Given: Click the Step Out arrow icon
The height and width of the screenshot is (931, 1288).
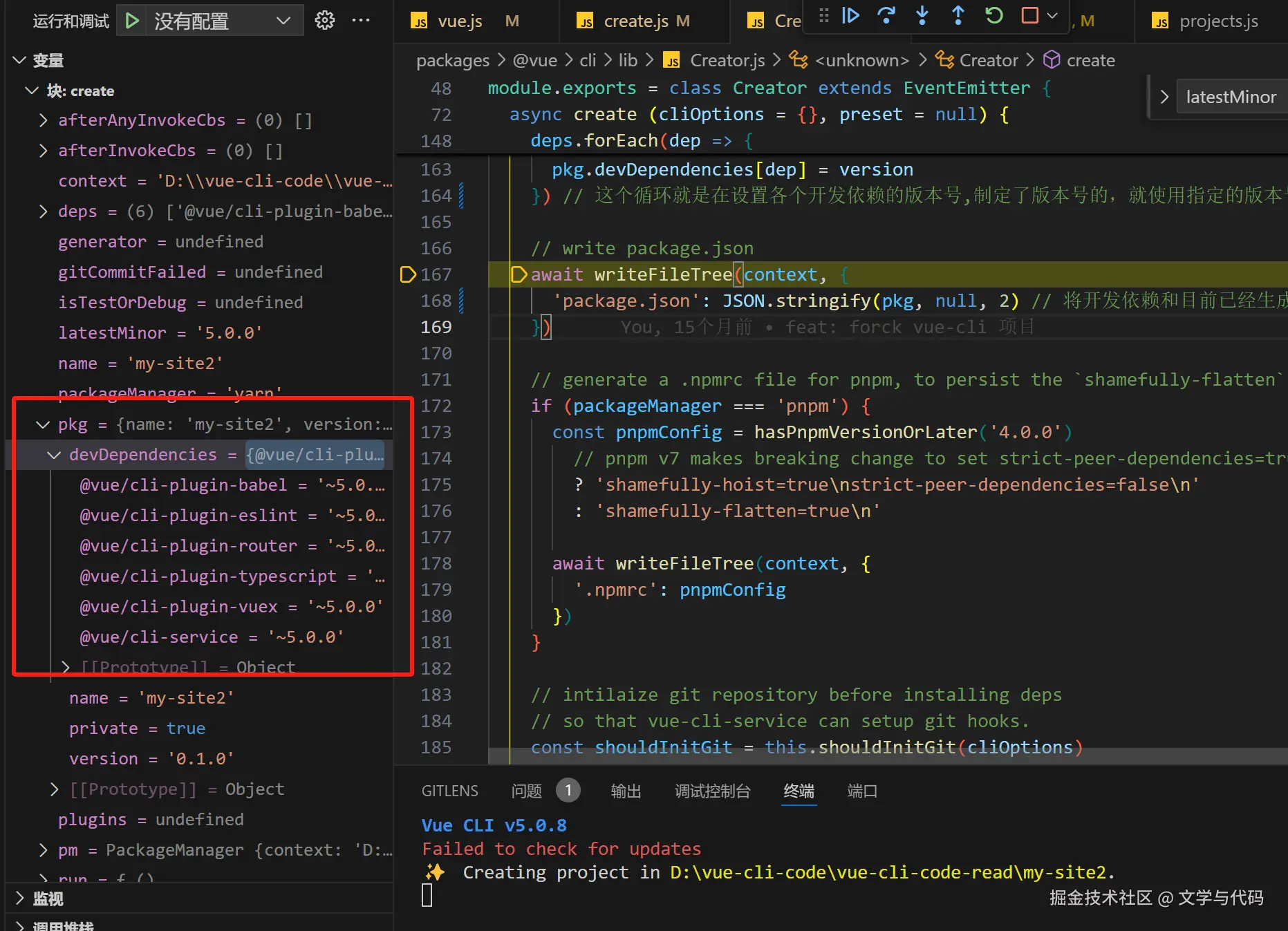Looking at the screenshot, I should click(958, 15).
